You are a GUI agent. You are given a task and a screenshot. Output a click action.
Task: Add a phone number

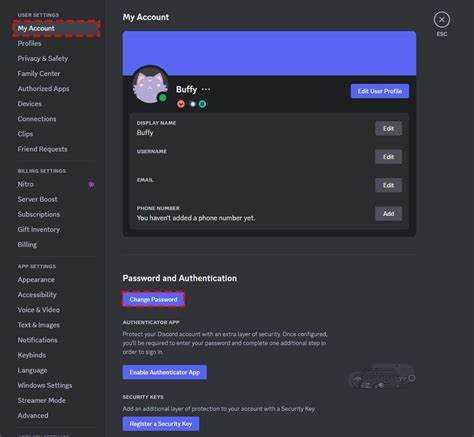coord(388,213)
